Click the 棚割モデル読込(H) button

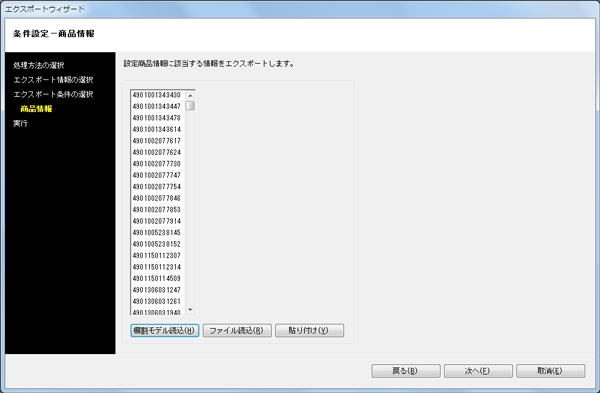coord(165,331)
